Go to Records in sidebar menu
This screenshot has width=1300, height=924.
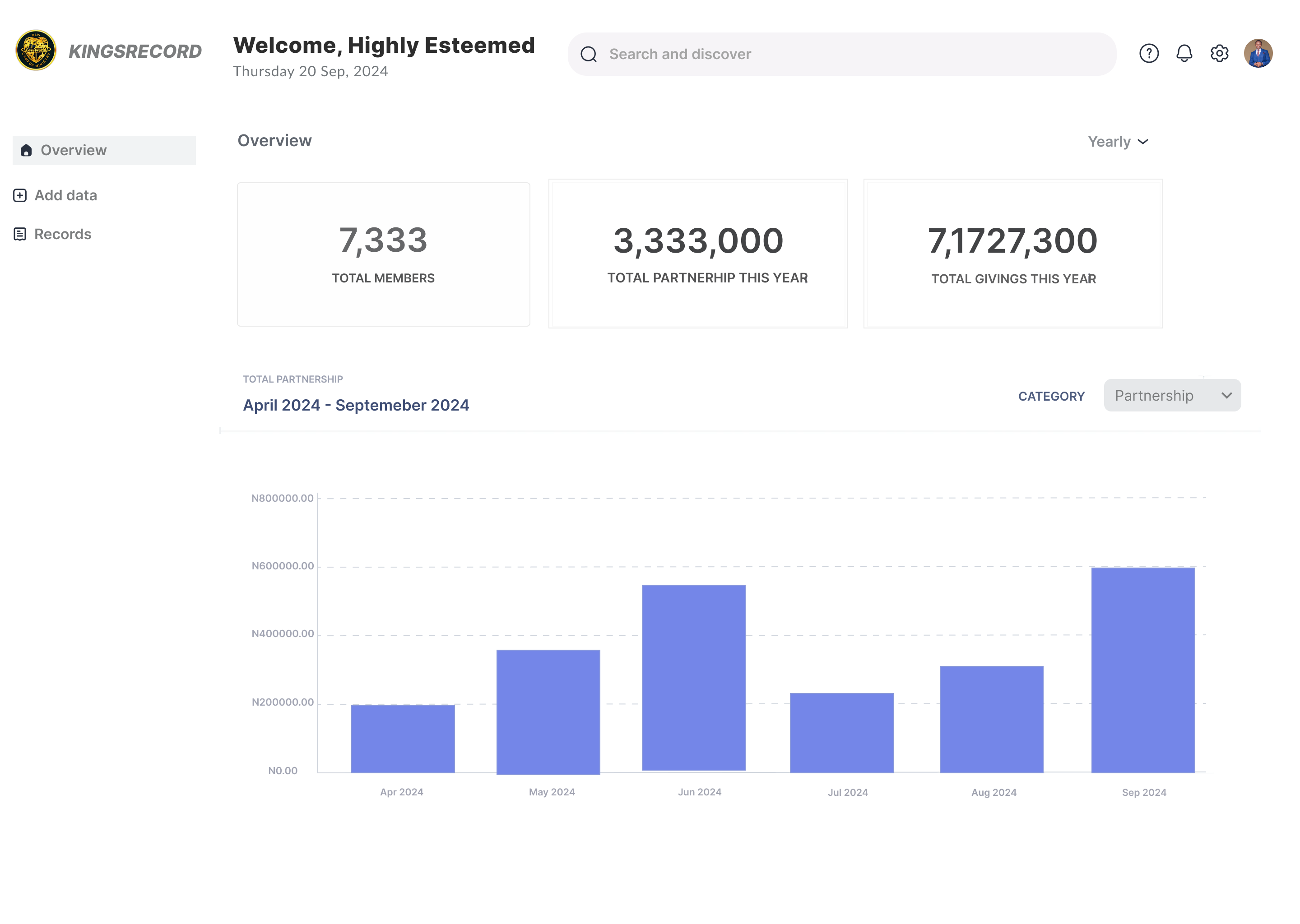tap(63, 235)
